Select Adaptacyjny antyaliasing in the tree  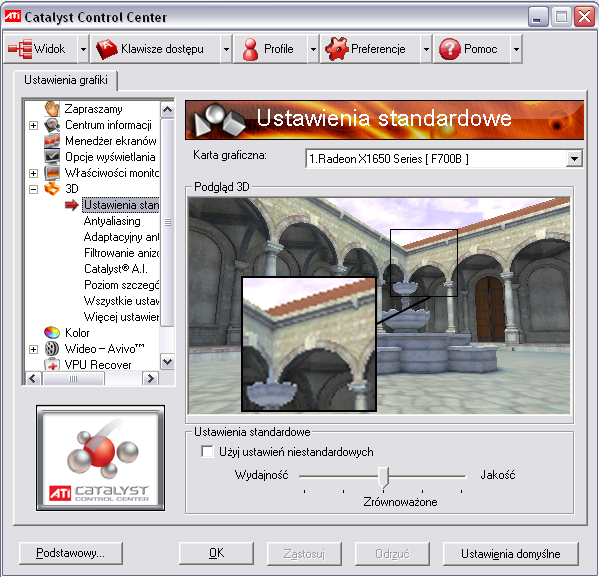121,237
